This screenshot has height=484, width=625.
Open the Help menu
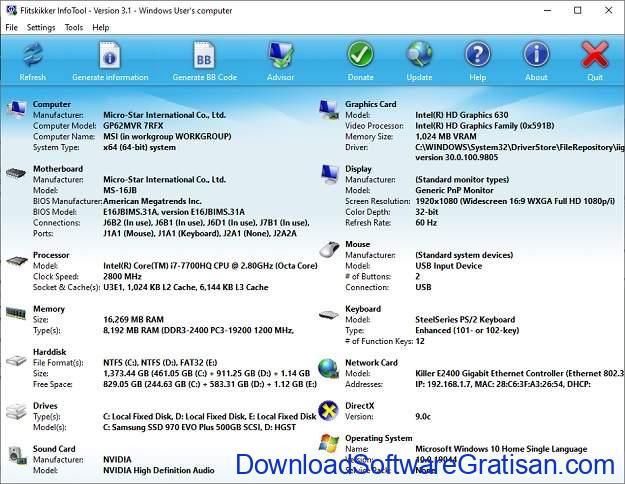click(100, 27)
